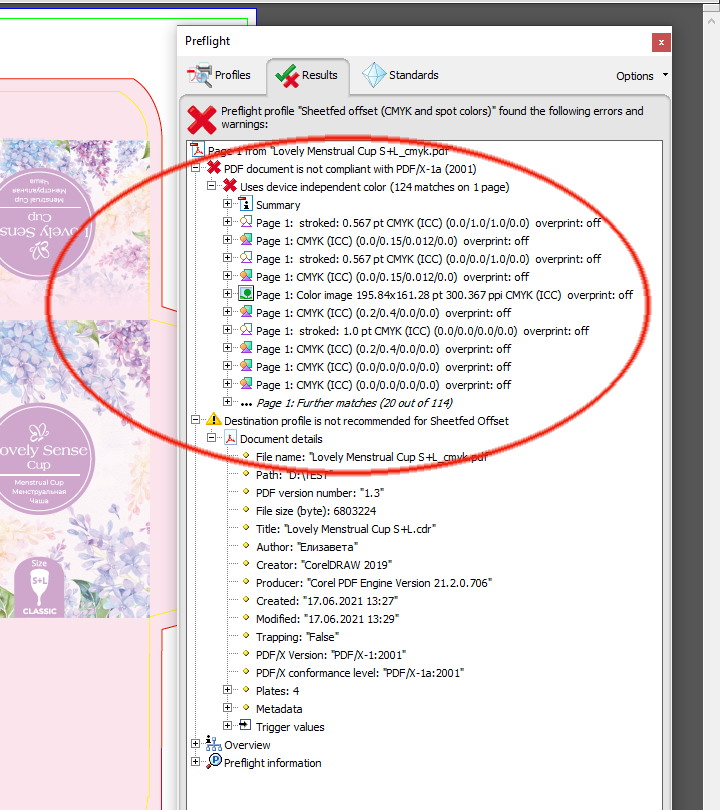Select 'stroked: 0.567 pt CMYK (ICC) (0.0/0.0/1.0/0.0)' row

click(428, 259)
